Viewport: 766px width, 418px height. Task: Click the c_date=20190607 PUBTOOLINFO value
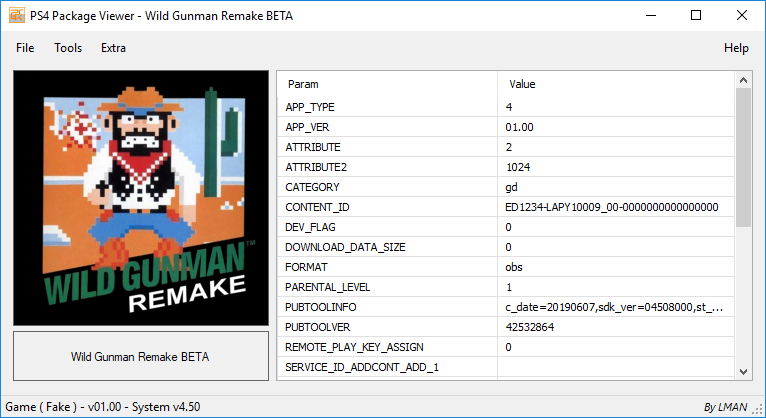pyautogui.click(x=614, y=307)
